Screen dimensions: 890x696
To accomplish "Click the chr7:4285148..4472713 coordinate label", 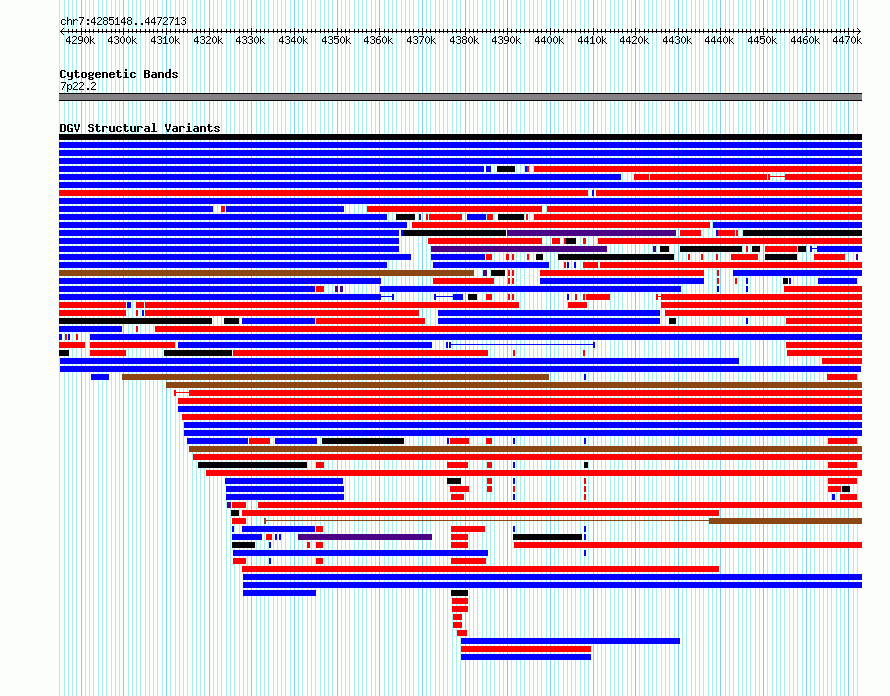I will tap(123, 21).
